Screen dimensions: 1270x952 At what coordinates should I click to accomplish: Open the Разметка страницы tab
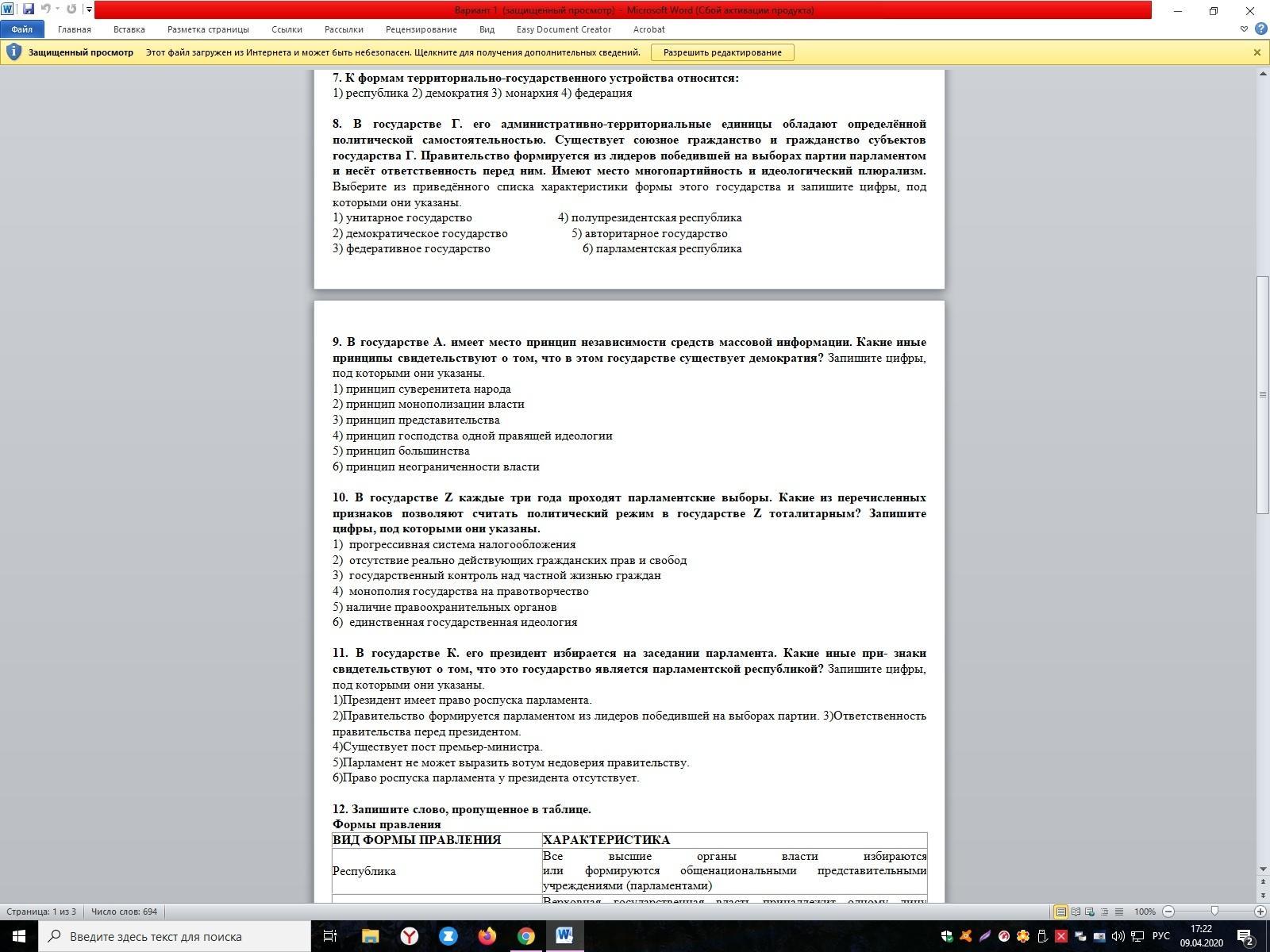click(x=208, y=29)
